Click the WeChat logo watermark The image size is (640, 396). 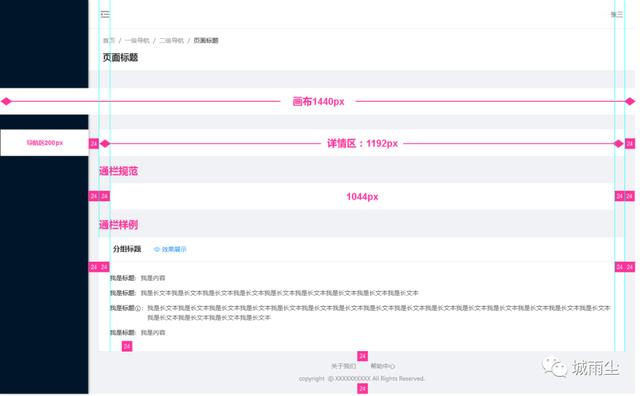(555, 367)
